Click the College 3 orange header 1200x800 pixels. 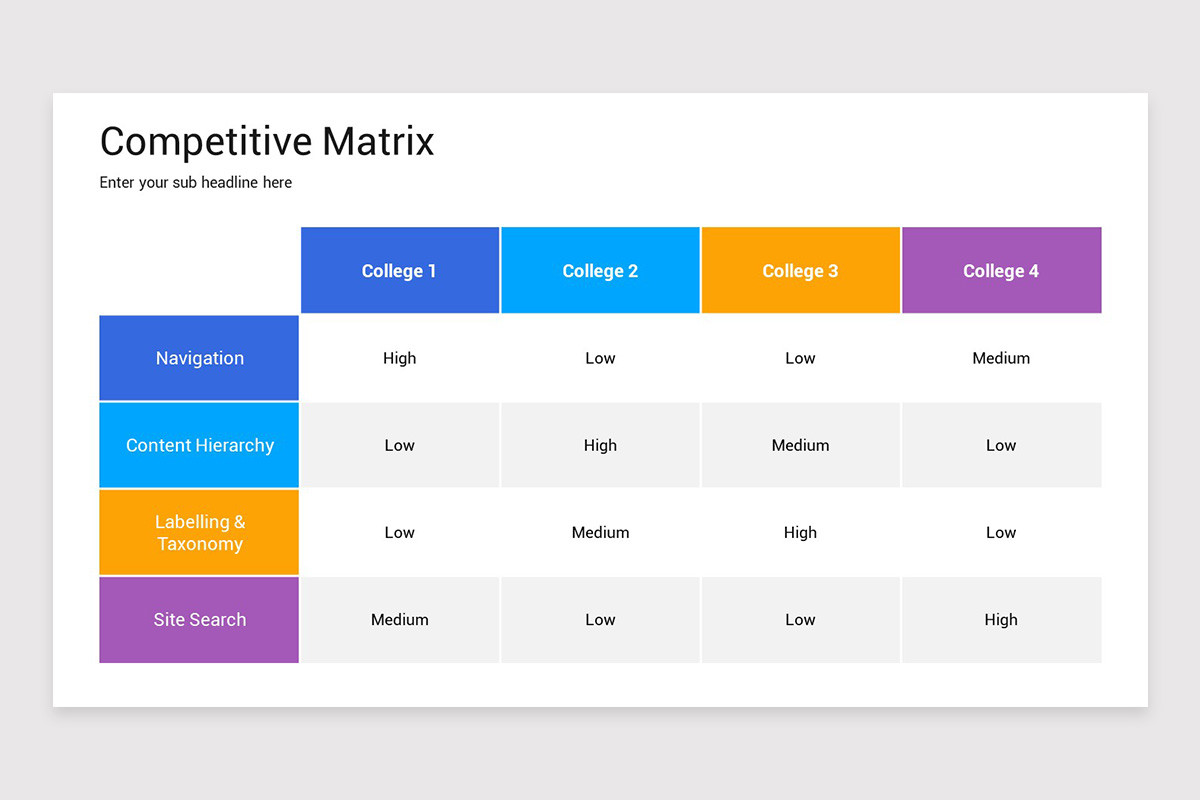(x=800, y=270)
